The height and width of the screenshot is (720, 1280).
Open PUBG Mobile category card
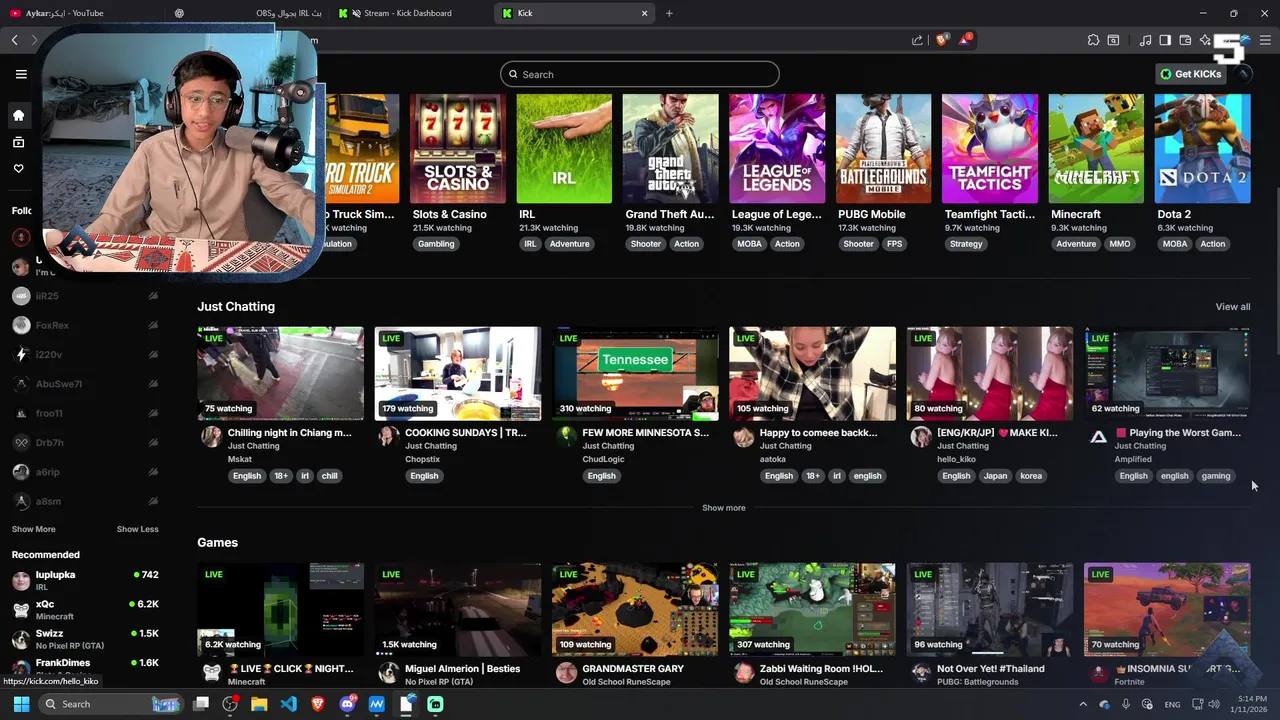883,149
